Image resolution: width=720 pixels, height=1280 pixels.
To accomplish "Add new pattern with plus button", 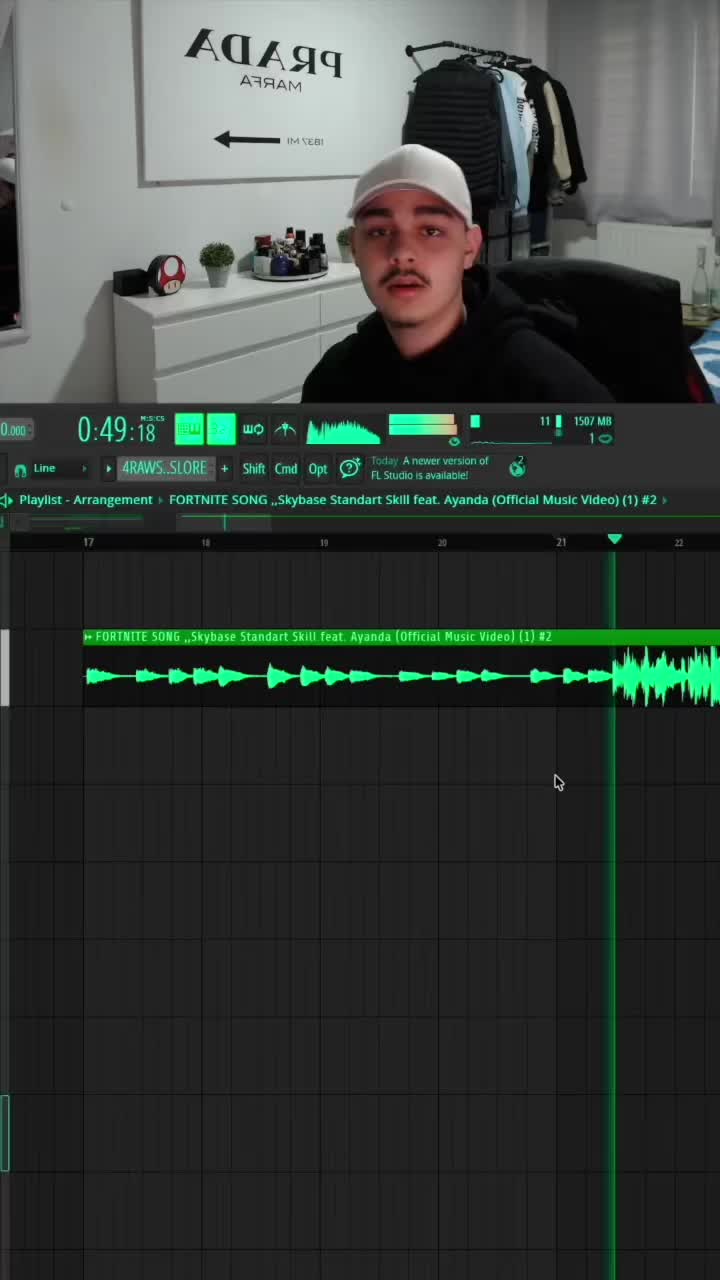I will (x=225, y=468).
